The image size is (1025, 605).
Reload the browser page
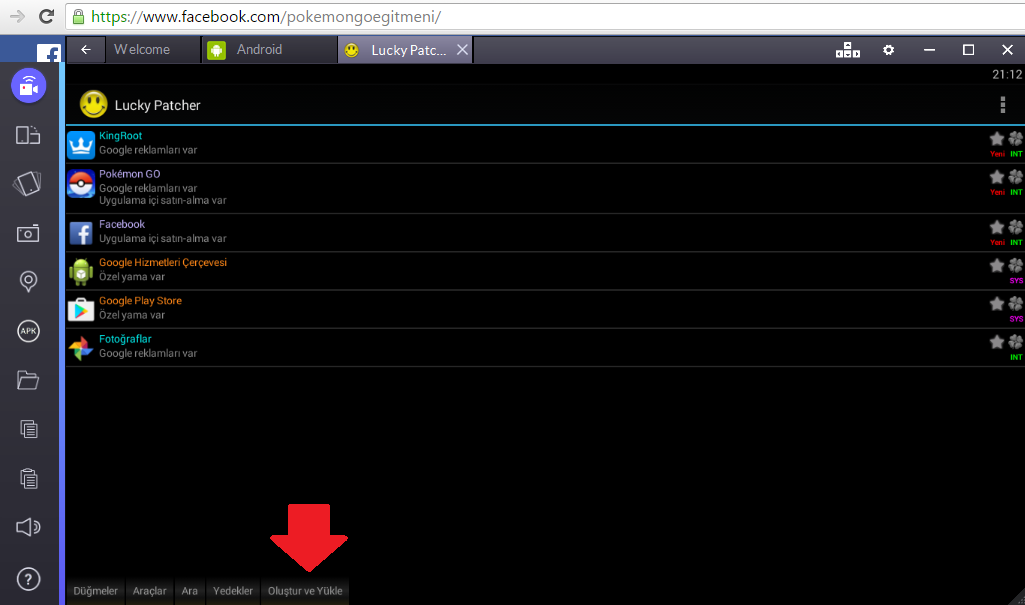pyautogui.click(x=46, y=16)
